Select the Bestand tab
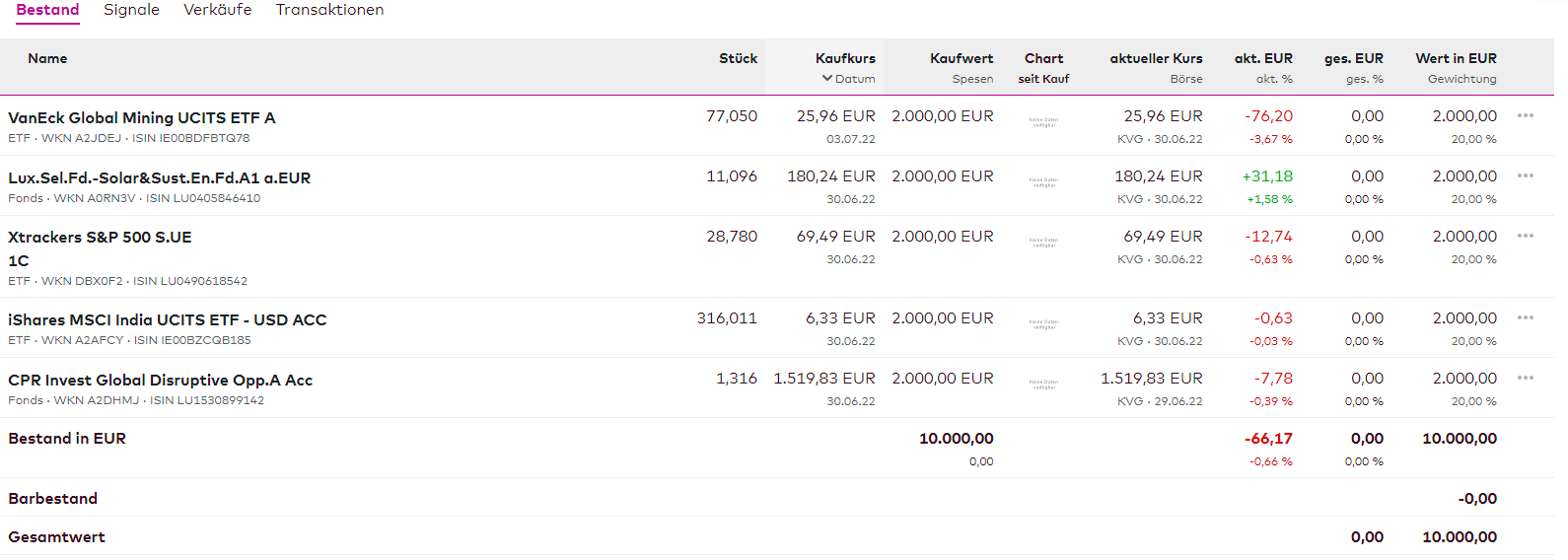 47,10
